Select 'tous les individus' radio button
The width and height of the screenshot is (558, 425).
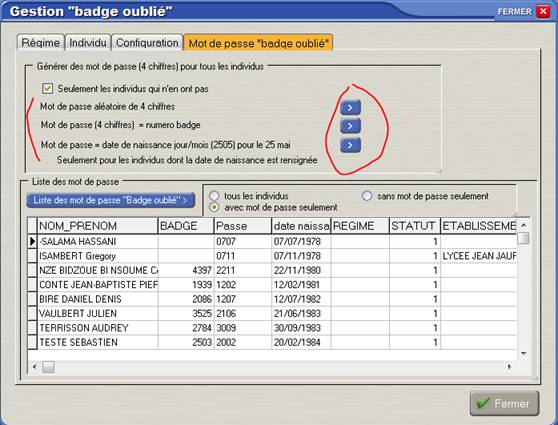click(214, 195)
